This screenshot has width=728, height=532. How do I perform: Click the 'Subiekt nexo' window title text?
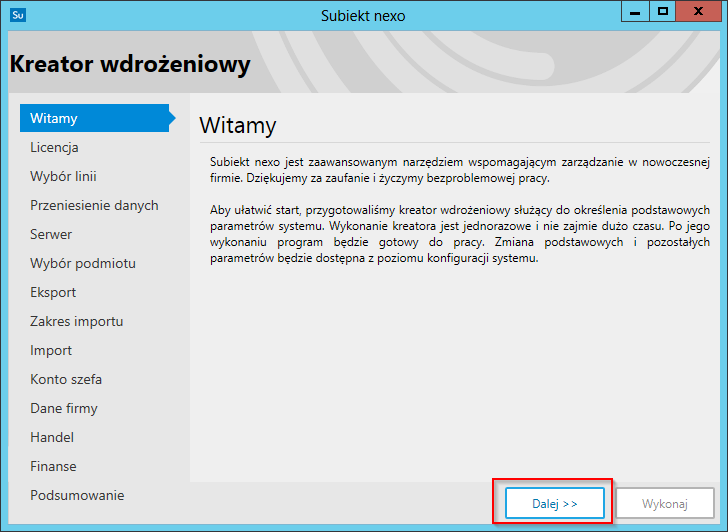coord(363,16)
